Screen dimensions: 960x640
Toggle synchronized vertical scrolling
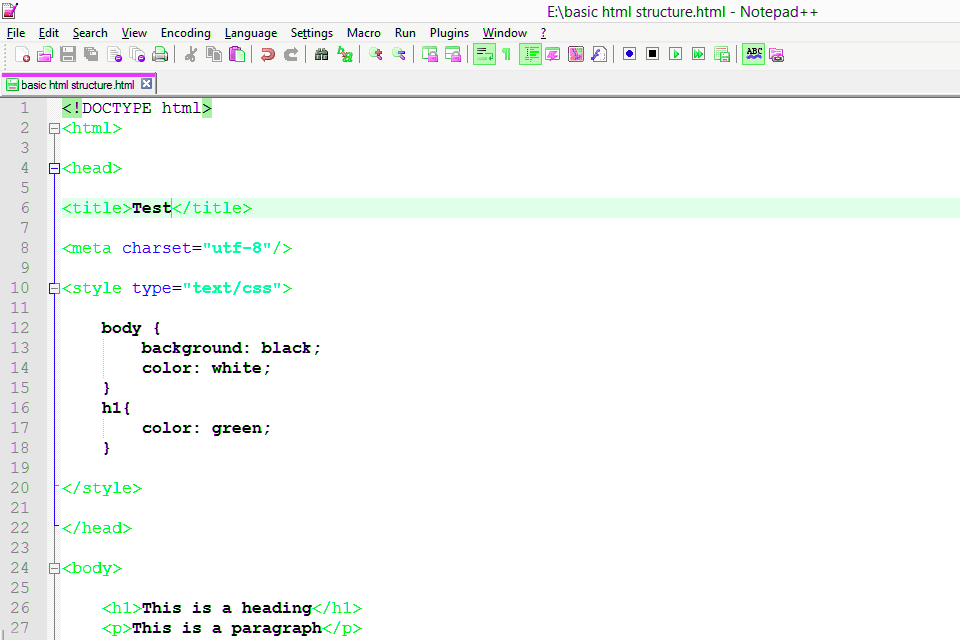point(430,55)
